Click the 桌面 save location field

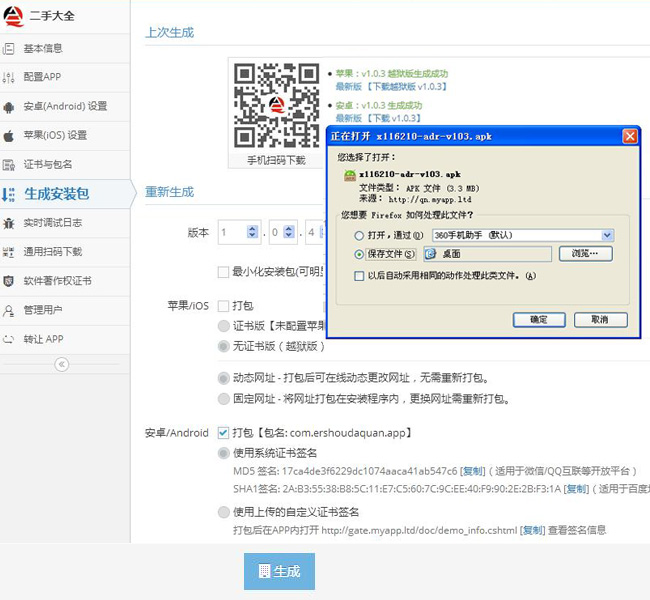click(x=488, y=254)
